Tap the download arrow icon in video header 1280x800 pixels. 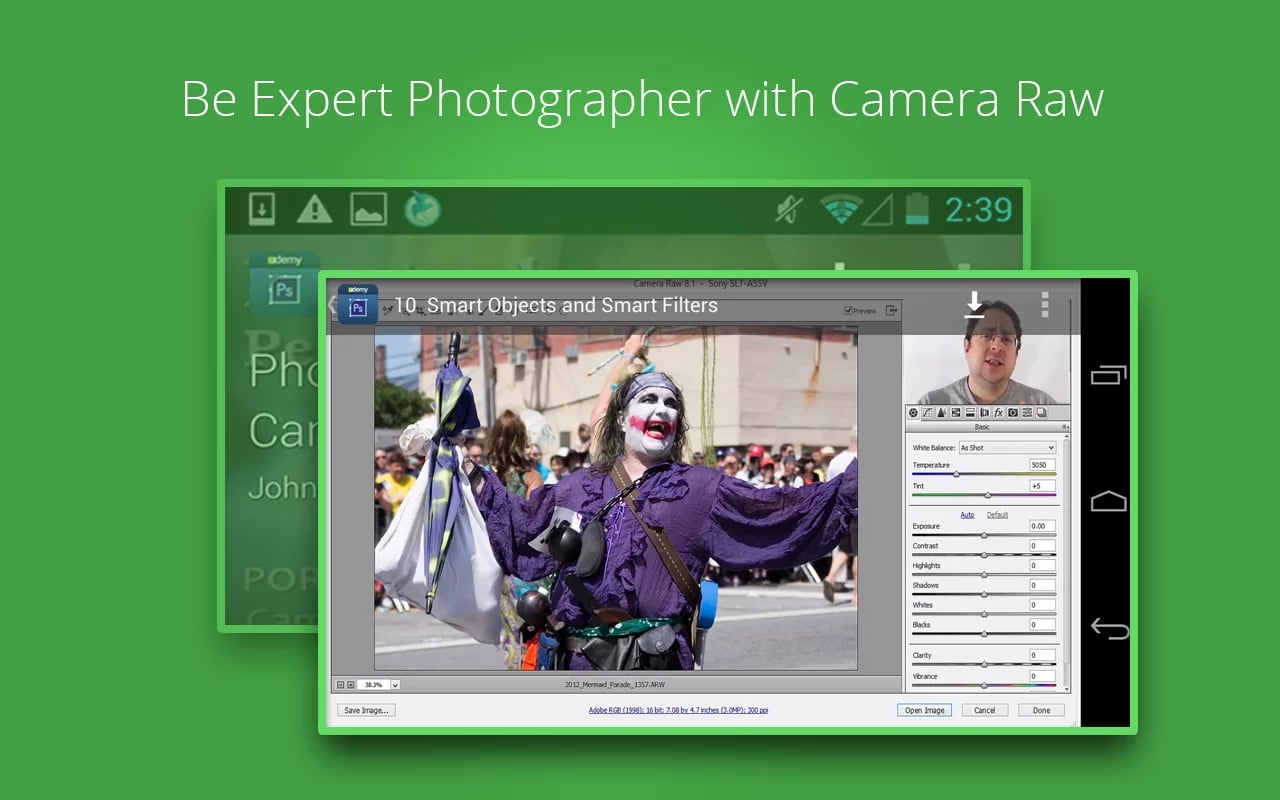coord(974,305)
